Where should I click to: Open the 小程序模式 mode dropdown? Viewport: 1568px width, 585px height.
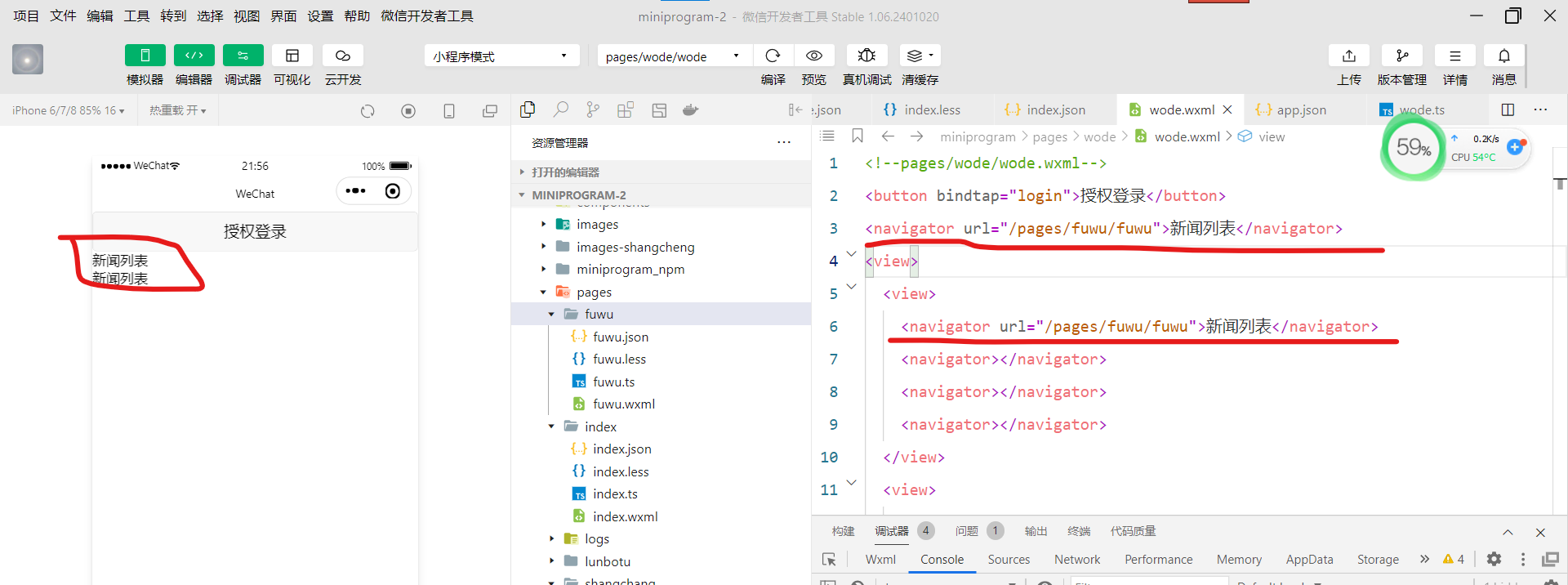tap(501, 56)
